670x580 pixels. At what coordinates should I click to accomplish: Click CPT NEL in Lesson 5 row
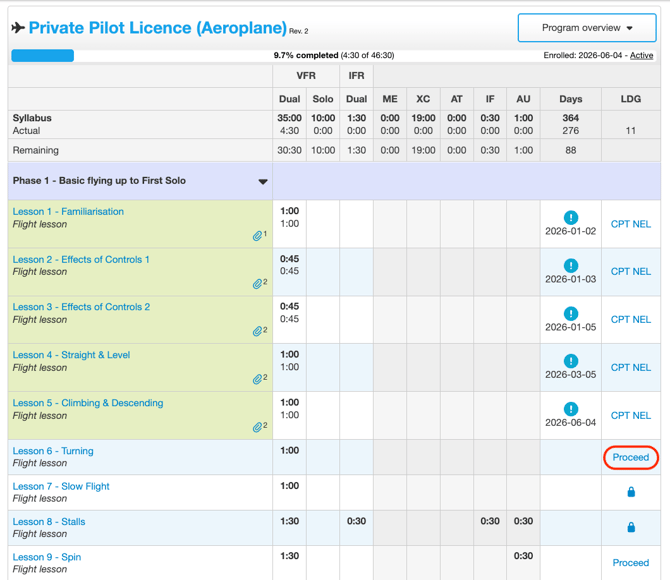tap(631, 415)
